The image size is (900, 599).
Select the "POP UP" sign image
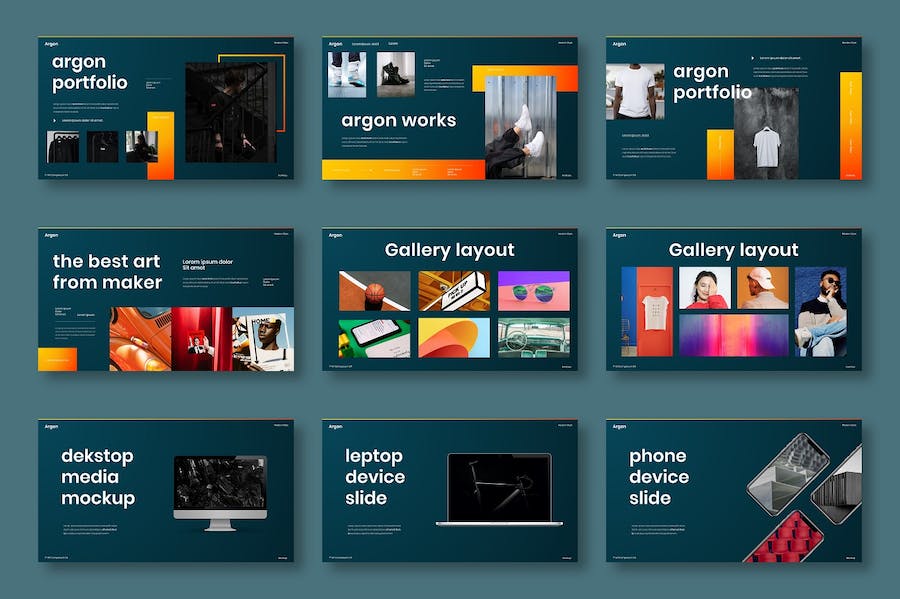pyautogui.click(x=453, y=290)
